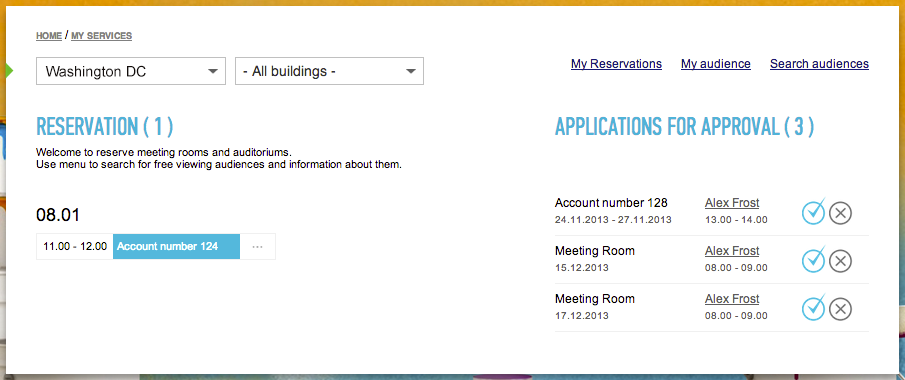The width and height of the screenshot is (905, 380).
Task: Open the Washington DC city dropdown
Action: [130, 71]
